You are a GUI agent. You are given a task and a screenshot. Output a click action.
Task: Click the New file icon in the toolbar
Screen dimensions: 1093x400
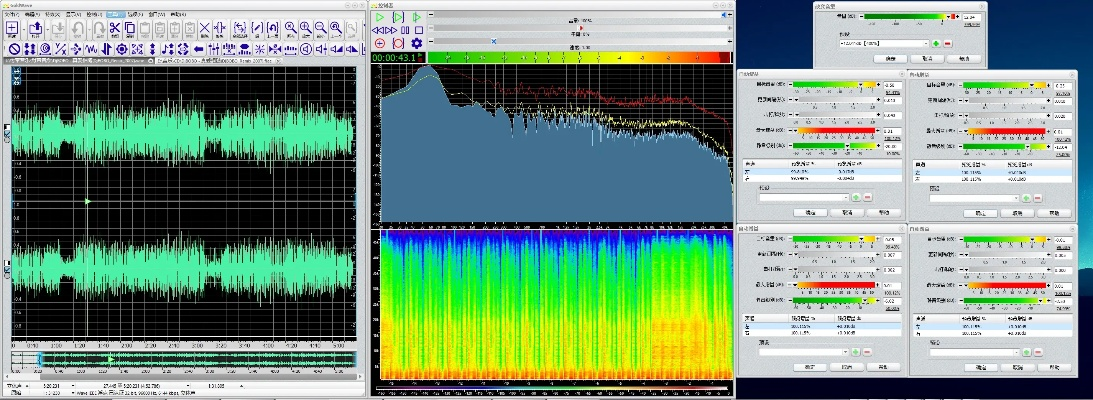(x=13, y=28)
